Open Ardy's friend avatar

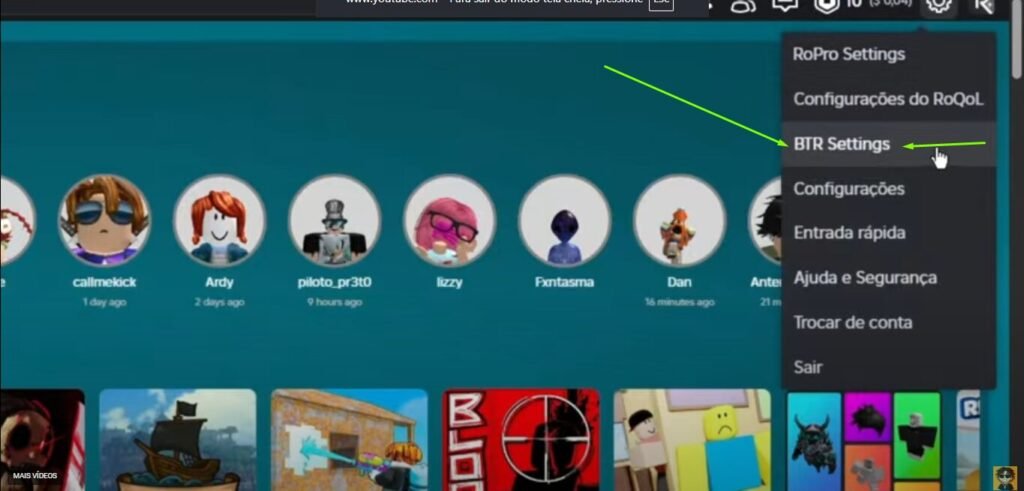tap(219, 220)
